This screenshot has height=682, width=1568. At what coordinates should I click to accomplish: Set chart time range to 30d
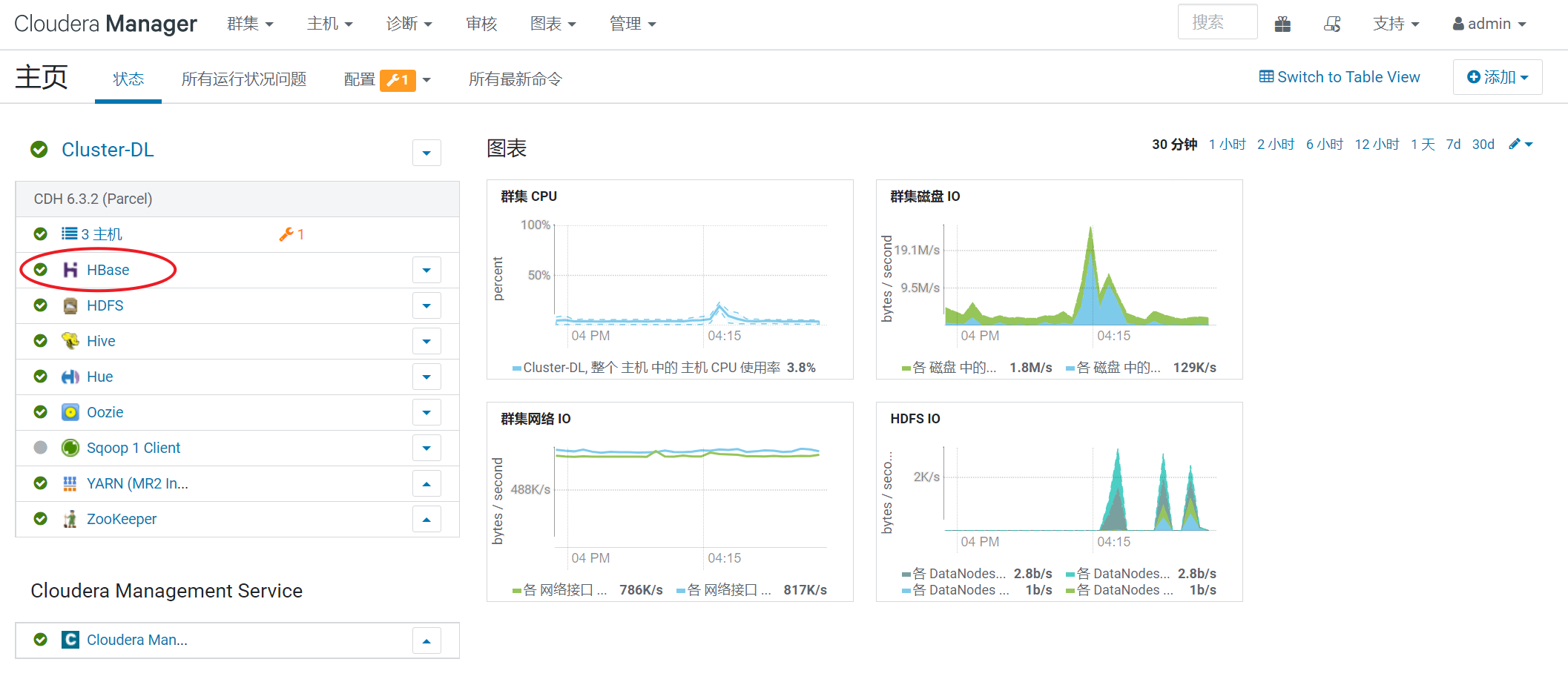(1483, 145)
